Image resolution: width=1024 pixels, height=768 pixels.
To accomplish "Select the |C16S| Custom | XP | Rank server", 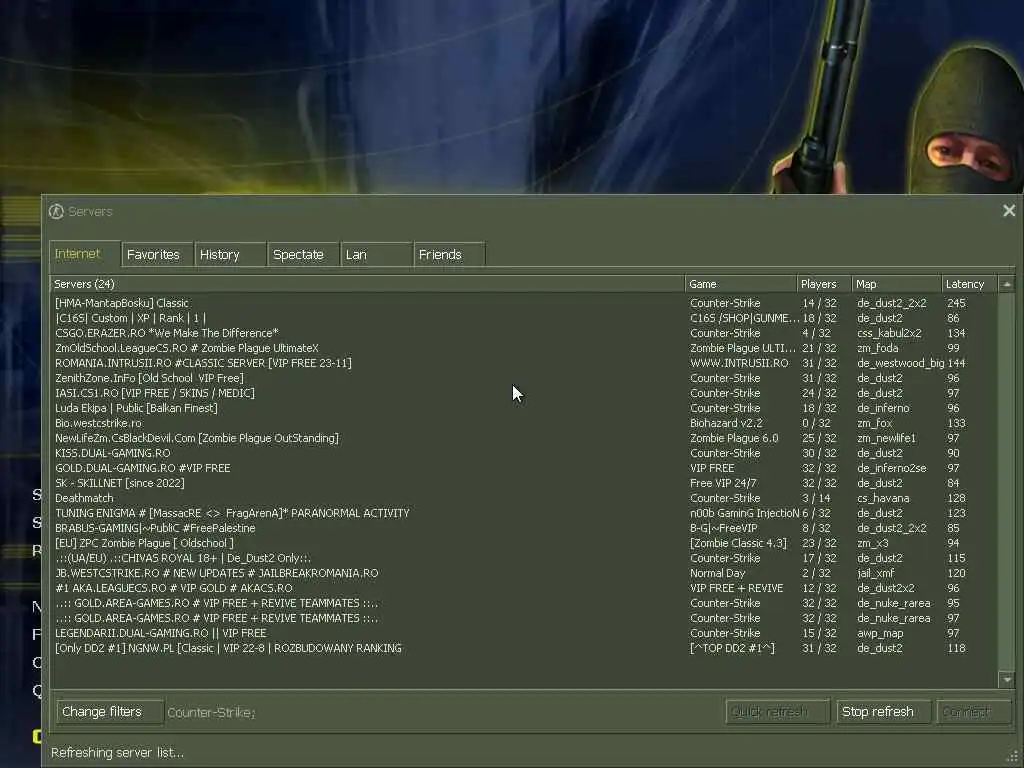I will (524, 318).
